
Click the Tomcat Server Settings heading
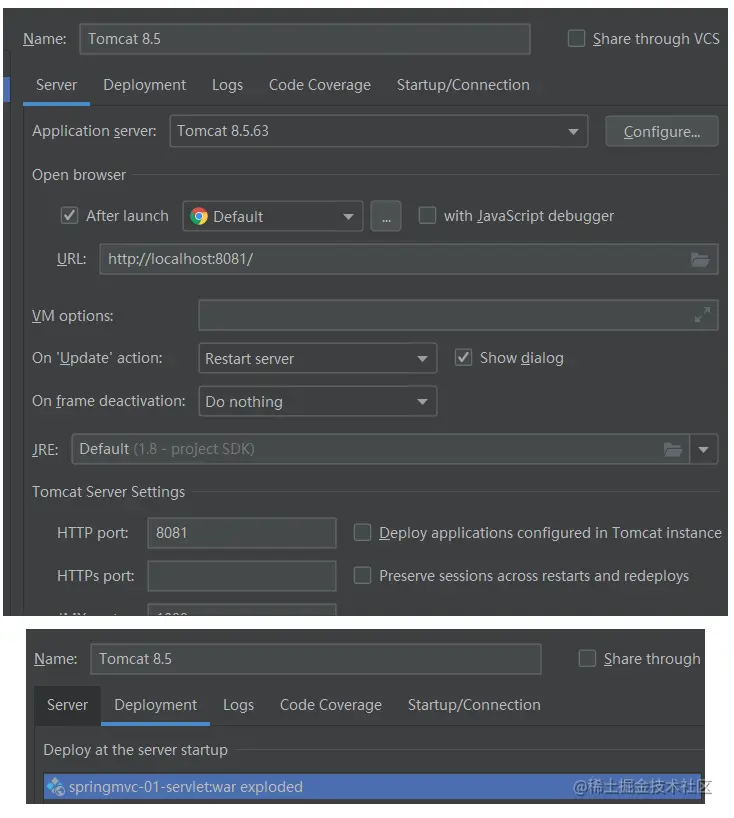coord(109,491)
